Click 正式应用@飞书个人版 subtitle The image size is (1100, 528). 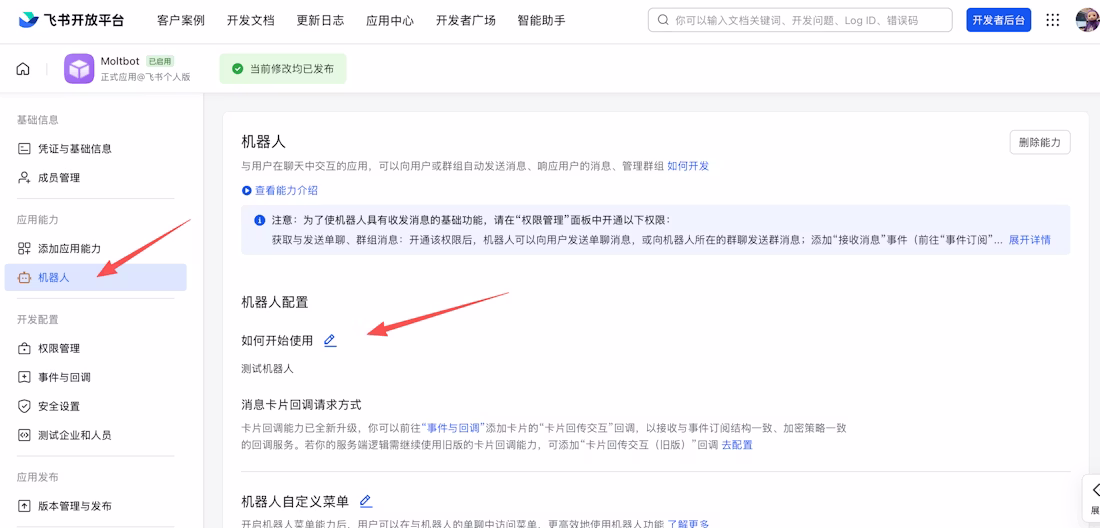point(145,77)
